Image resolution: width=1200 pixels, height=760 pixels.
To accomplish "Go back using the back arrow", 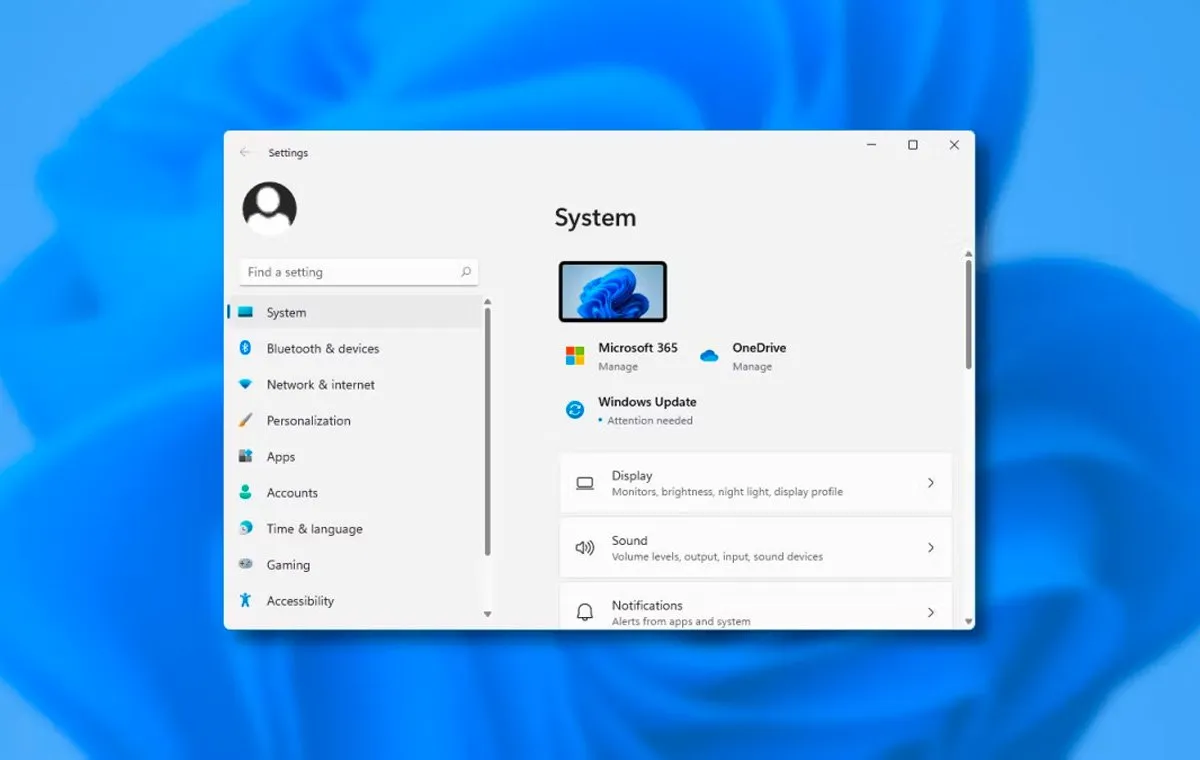I will pyautogui.click(x=245, y=153).
